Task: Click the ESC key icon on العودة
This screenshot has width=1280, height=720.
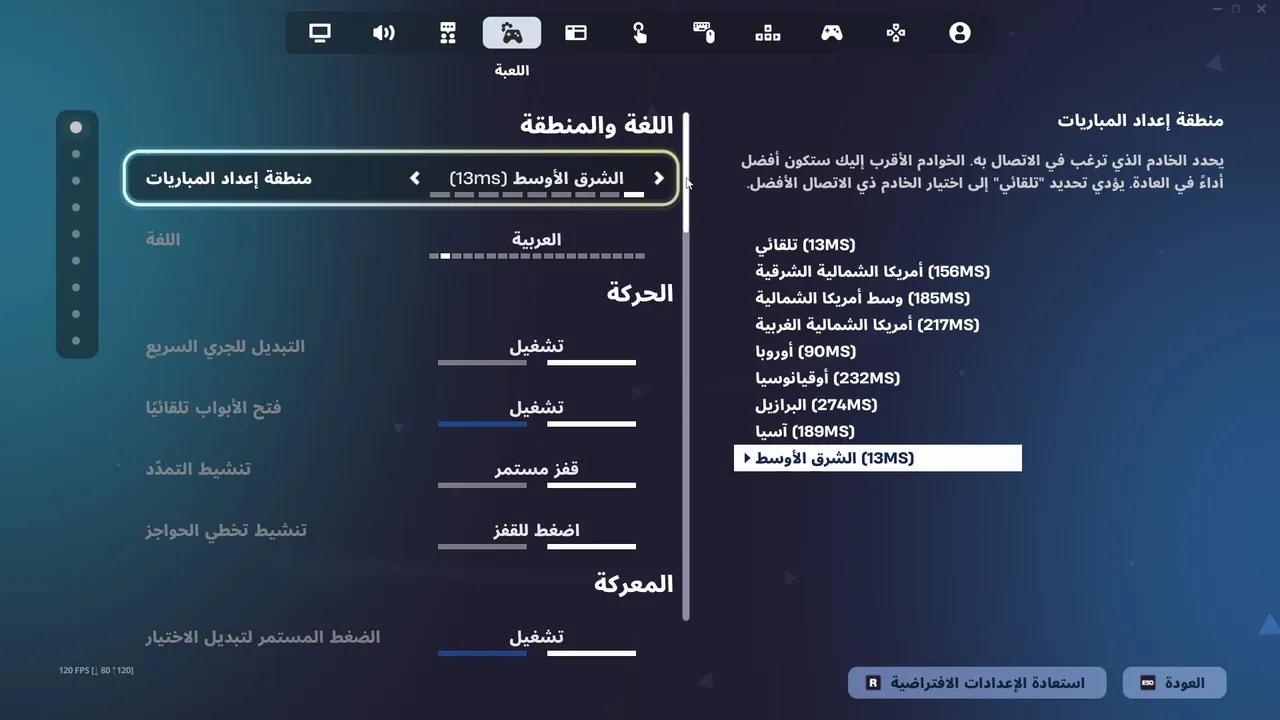Action: point(1148,683)
